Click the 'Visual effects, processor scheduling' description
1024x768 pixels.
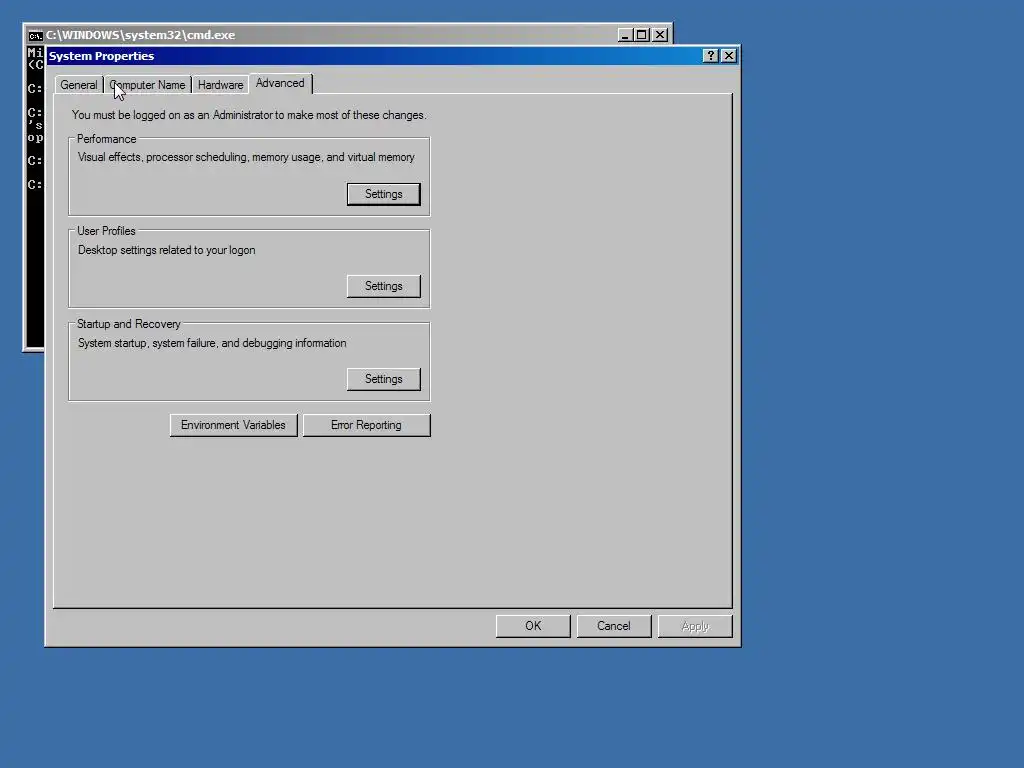coord(246,157)
